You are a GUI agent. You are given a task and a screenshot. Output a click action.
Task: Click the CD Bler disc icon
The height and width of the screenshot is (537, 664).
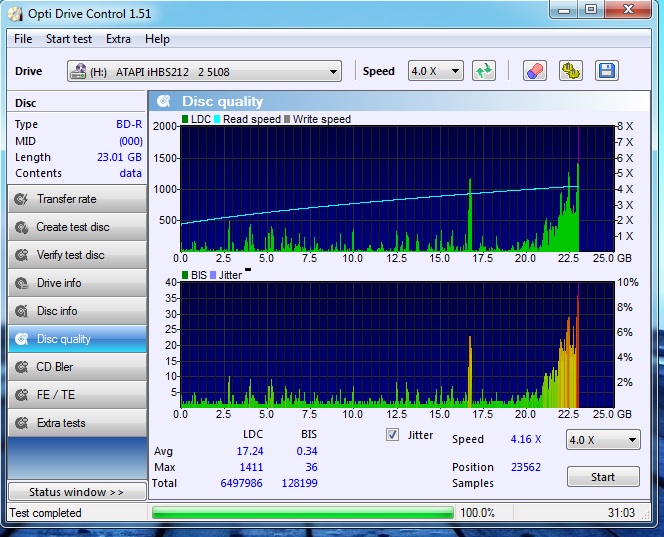tap(21, 367)
